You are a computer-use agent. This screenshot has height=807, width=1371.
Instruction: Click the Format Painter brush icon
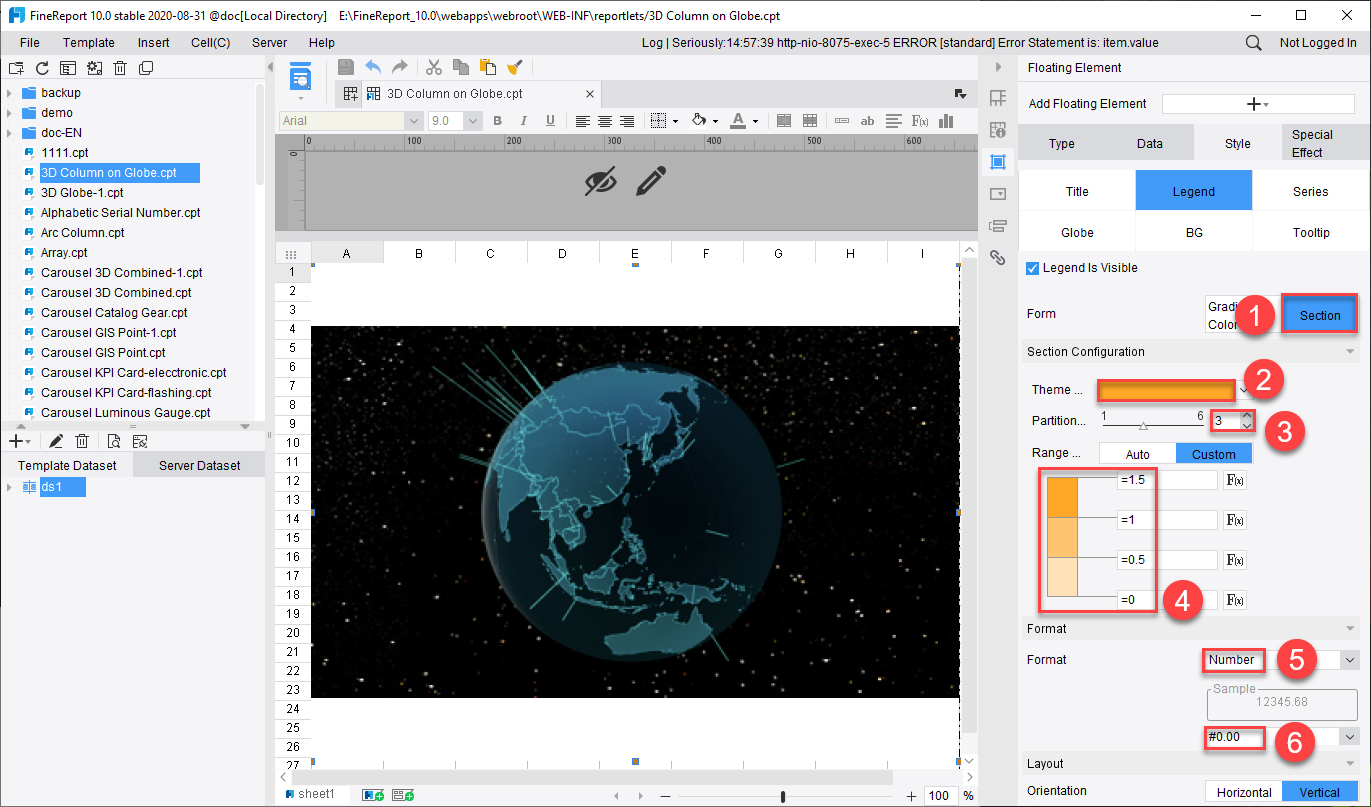(515, 67)
